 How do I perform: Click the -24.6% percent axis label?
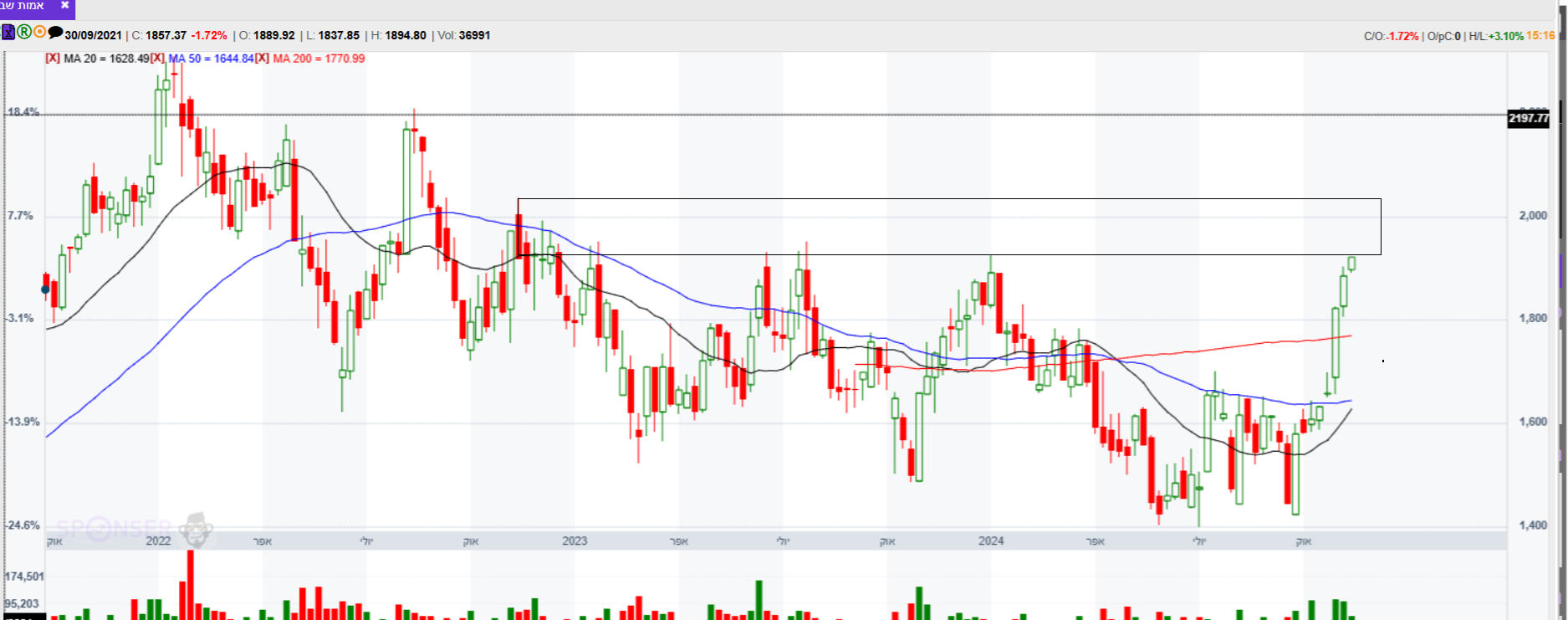(x=23, y=525)
